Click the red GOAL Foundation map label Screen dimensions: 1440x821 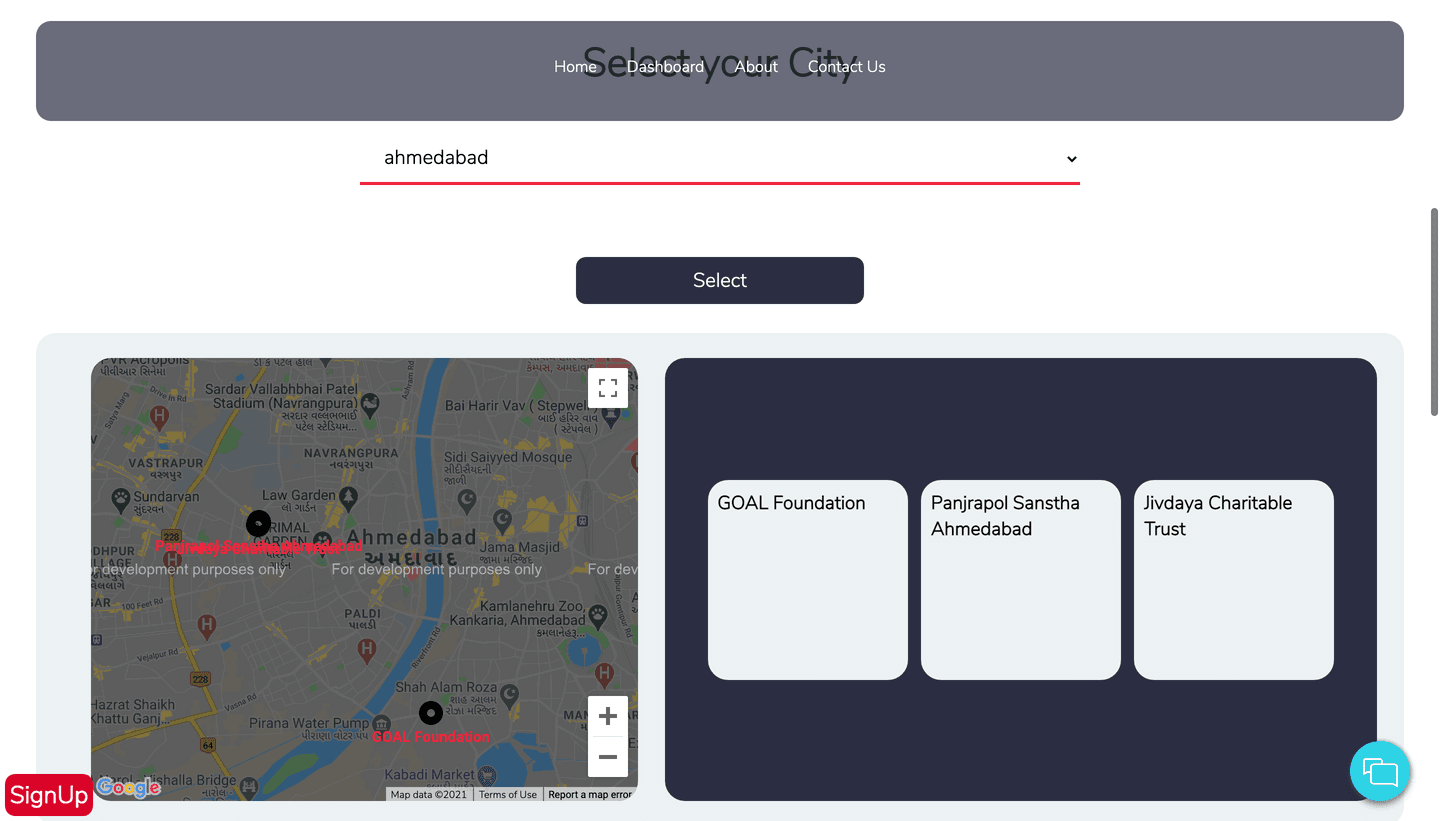click(431, 737)
